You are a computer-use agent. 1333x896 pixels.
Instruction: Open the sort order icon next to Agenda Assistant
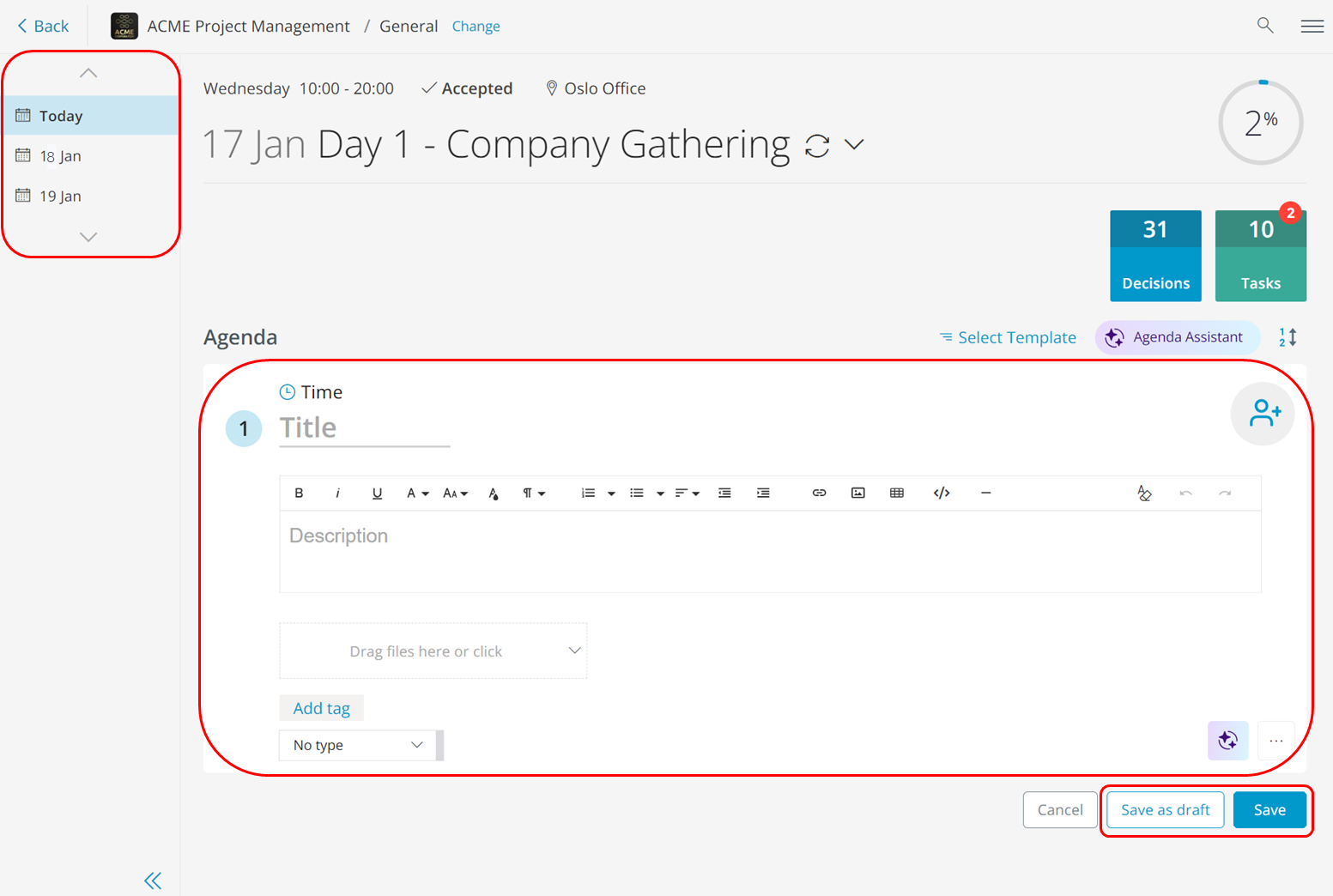1288,337
